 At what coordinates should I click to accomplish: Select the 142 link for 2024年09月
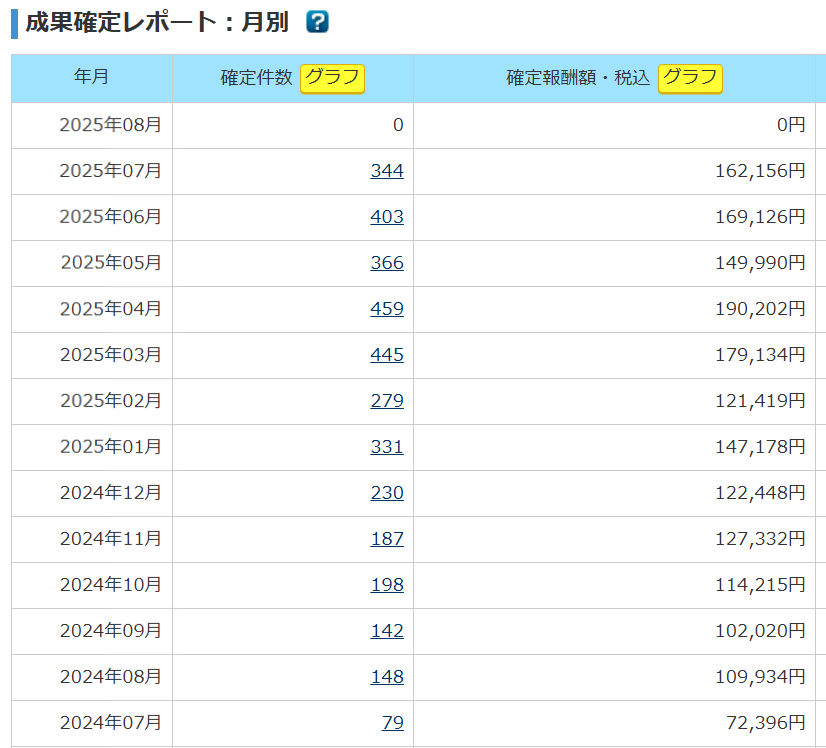(386, 631)
